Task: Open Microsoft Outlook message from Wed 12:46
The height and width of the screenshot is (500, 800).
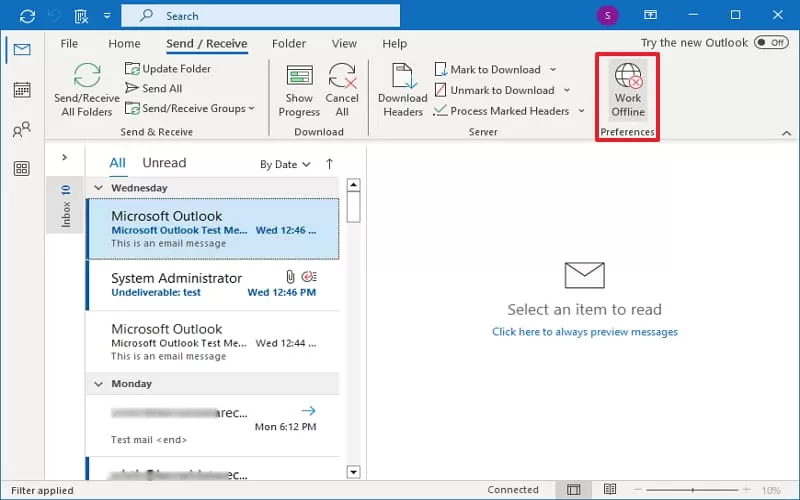Action: pos(213,229)
